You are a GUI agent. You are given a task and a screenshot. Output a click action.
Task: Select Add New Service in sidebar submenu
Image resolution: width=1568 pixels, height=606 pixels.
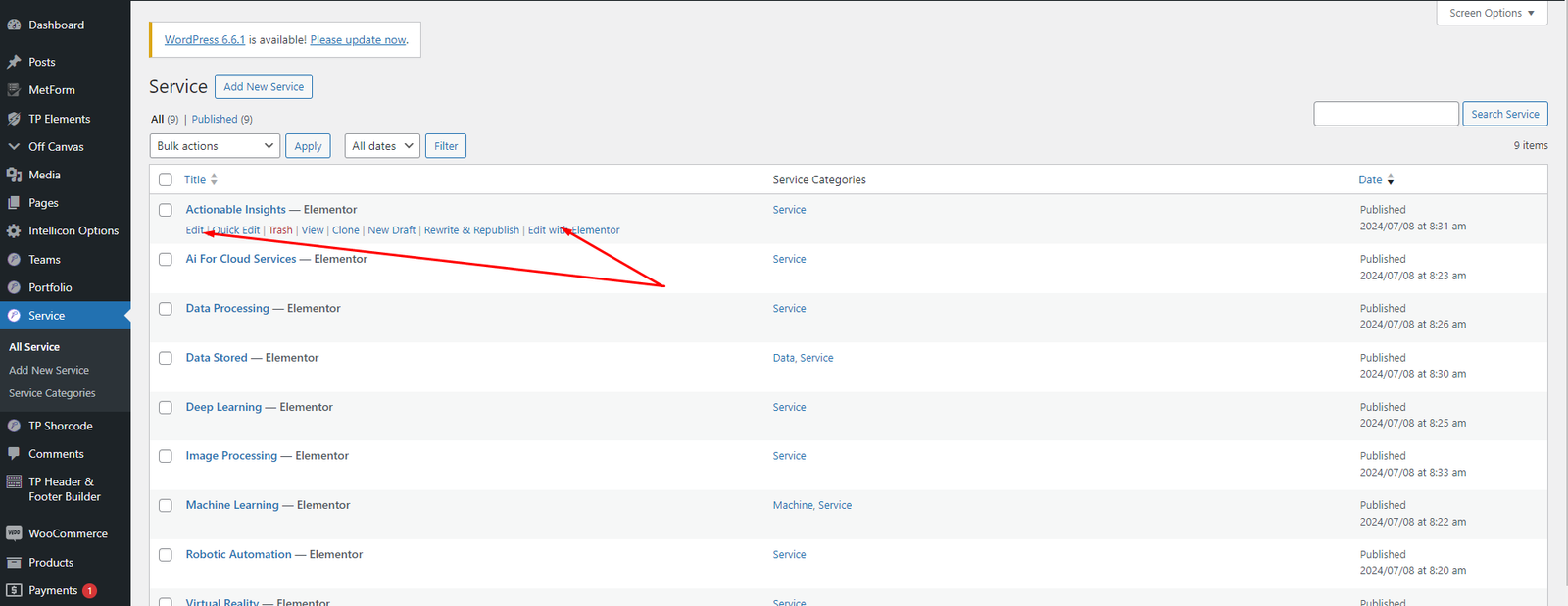[49, 370]
